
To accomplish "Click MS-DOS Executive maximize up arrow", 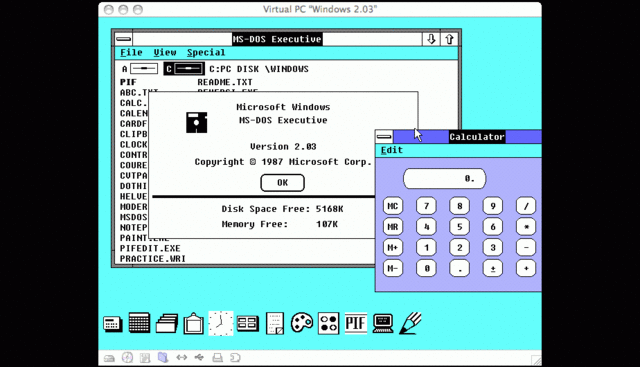I will tap(449, 39).
